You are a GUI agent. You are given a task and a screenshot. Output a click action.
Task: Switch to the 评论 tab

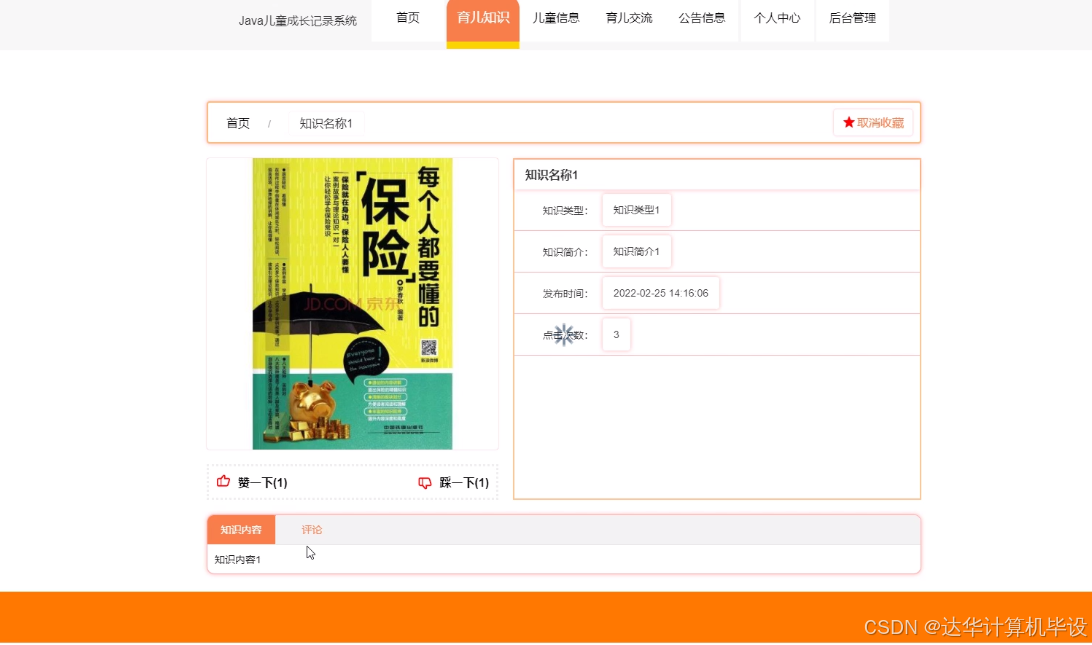coord(311,529)
